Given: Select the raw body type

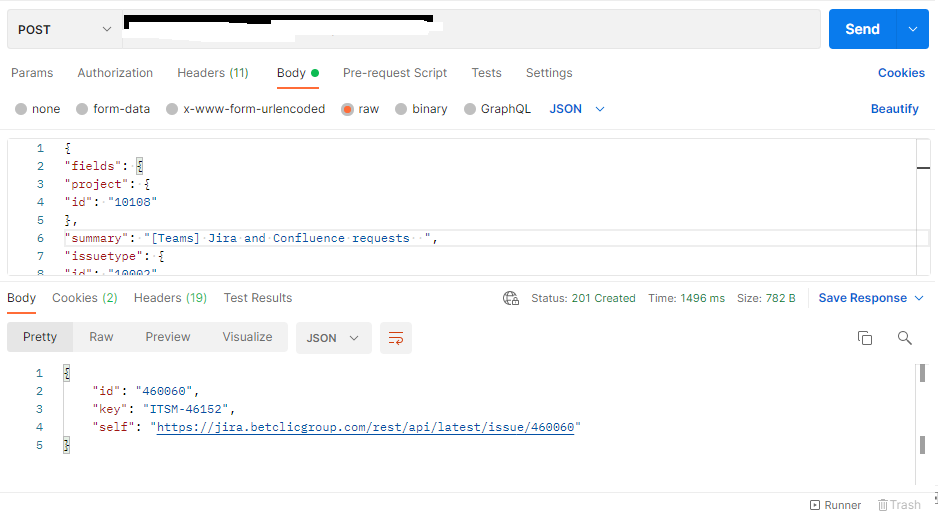Looking at the screenshot, I should point(360,109).
